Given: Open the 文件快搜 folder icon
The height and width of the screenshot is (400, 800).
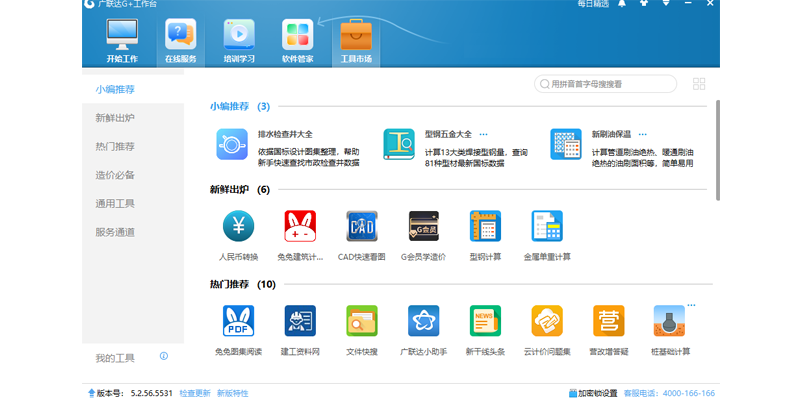Looking at the screenshot, I should [362, 321].
